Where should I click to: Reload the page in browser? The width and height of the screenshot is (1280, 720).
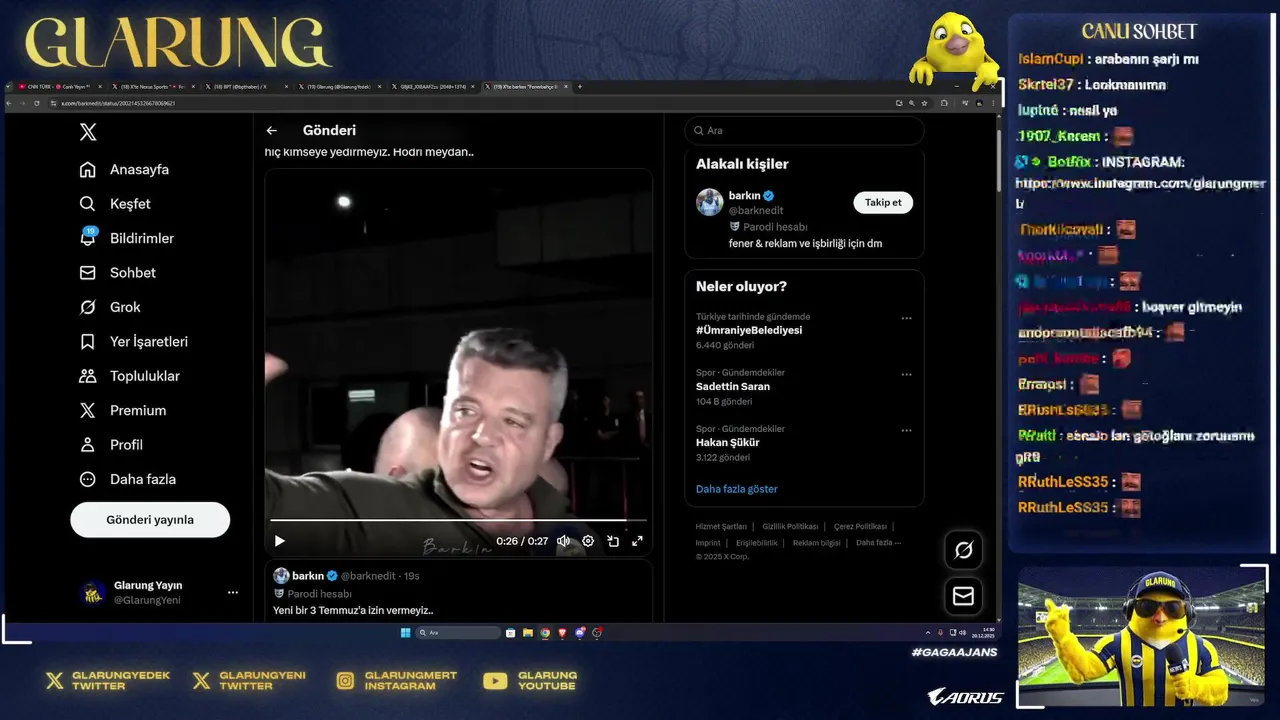(36, 103)
